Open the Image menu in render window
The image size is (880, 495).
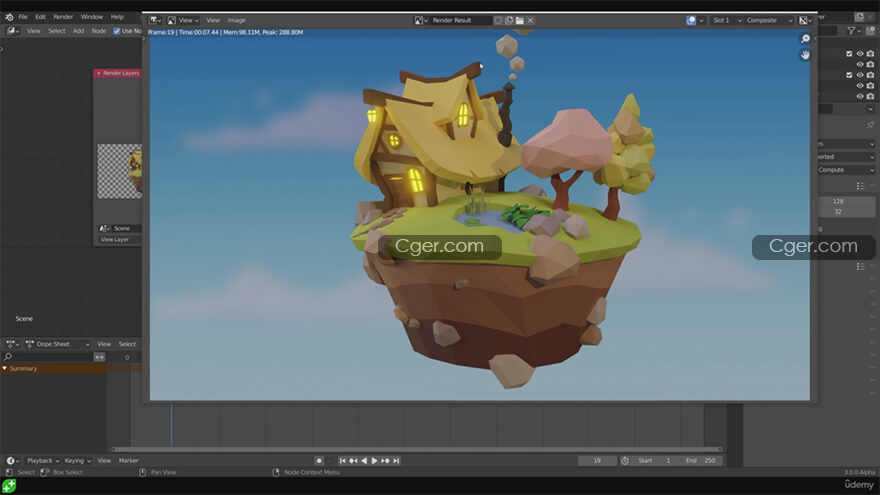pos(236,20)
